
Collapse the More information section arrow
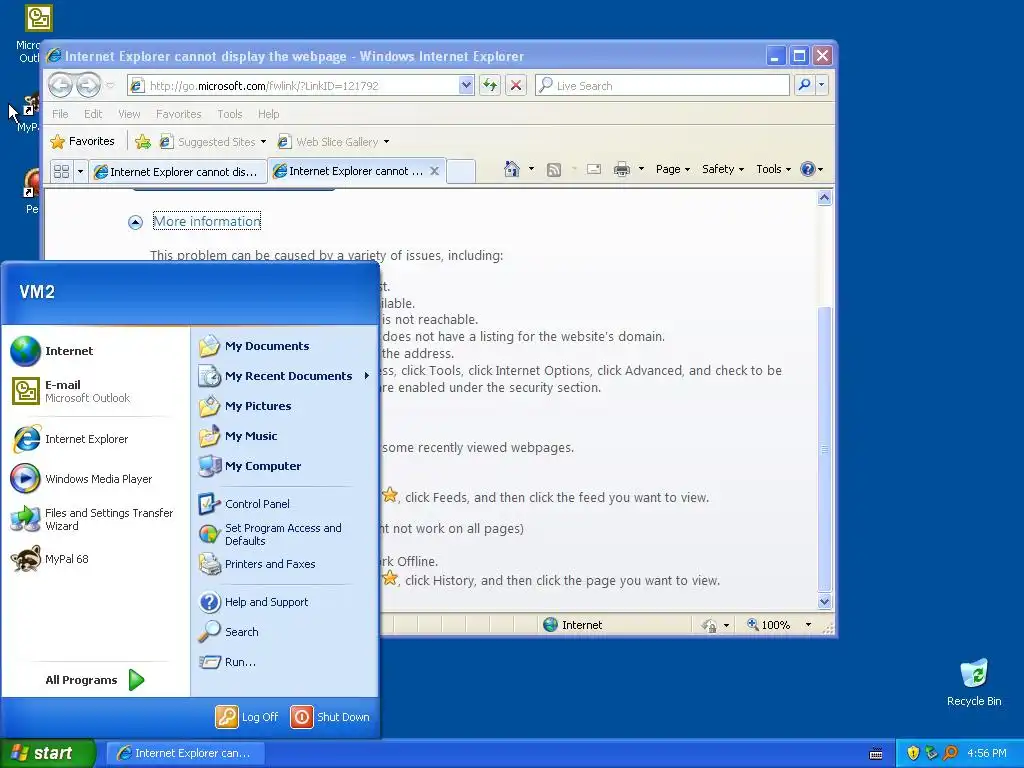[x=135, y=223]
